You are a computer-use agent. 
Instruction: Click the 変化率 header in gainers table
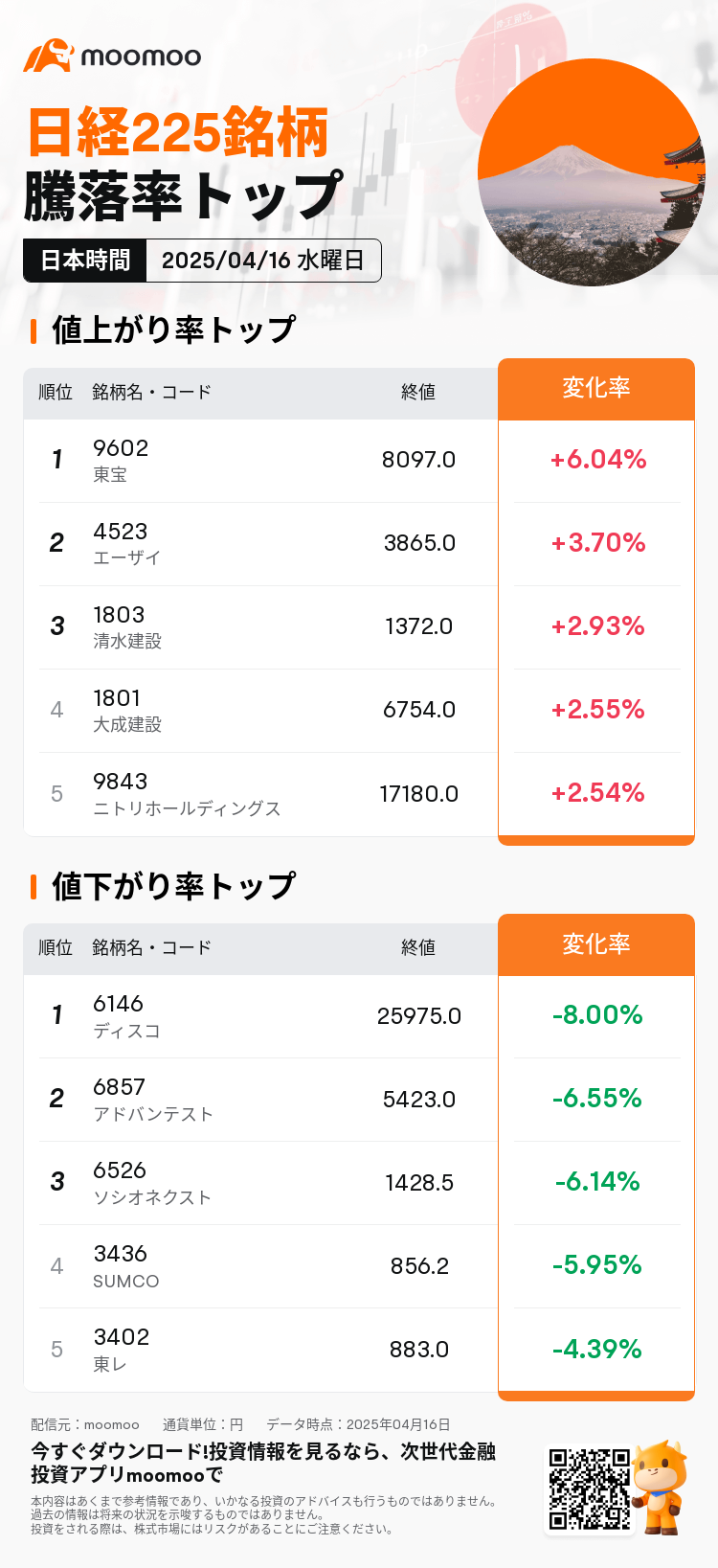point(595,389)
